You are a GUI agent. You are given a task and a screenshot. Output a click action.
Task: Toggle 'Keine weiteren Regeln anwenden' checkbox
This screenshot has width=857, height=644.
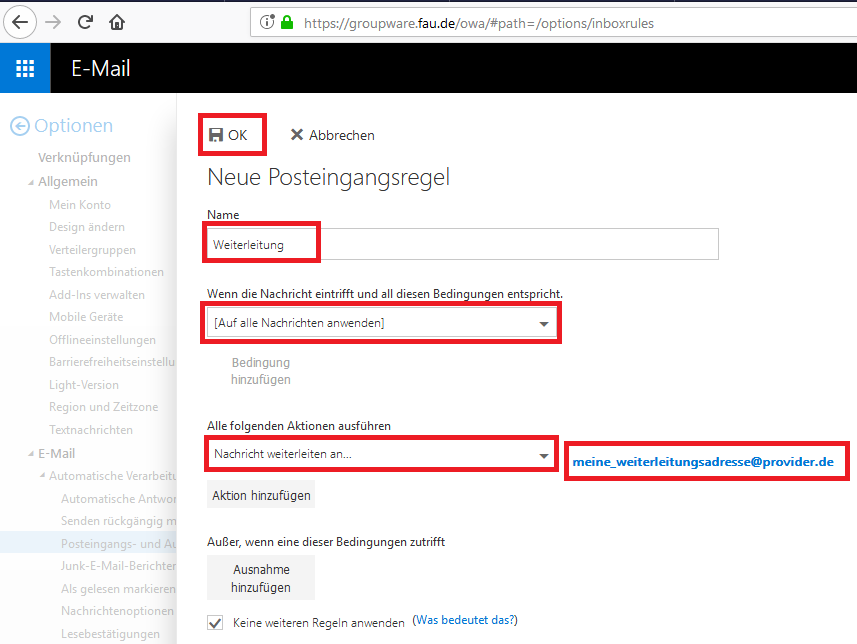pyautogui.click(x=215, y=622)
